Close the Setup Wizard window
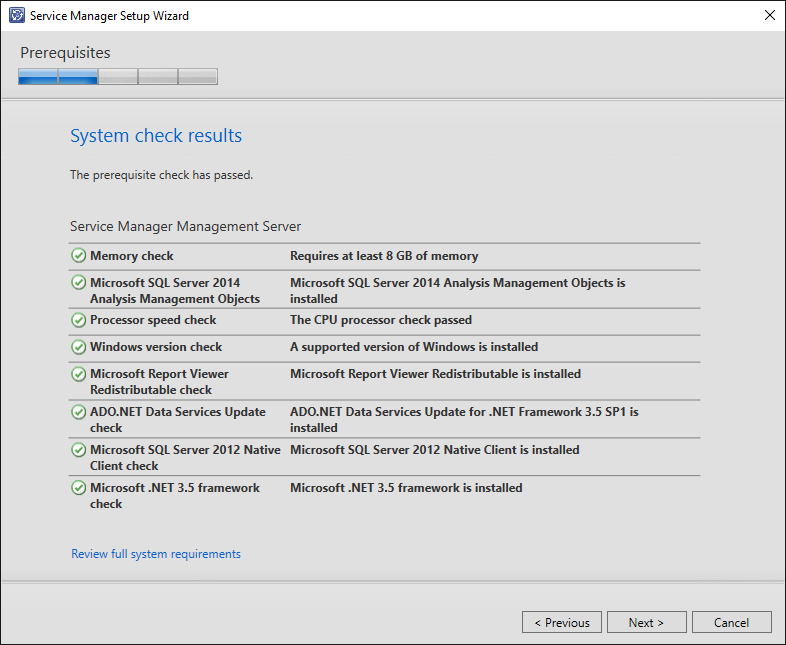This screenshot has height=645, width=786. [769, 16]
